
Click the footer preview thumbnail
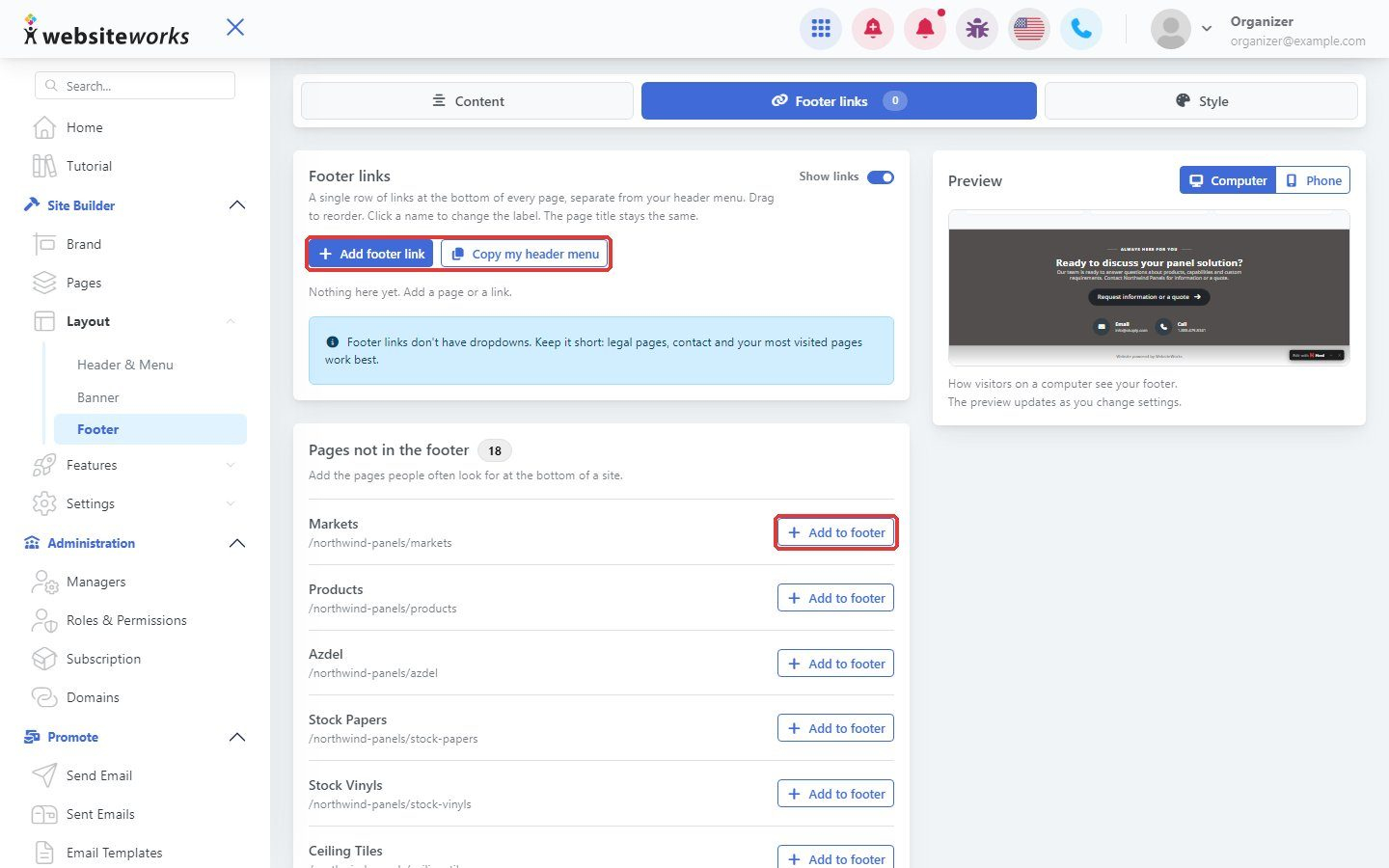click(1149, 288)
